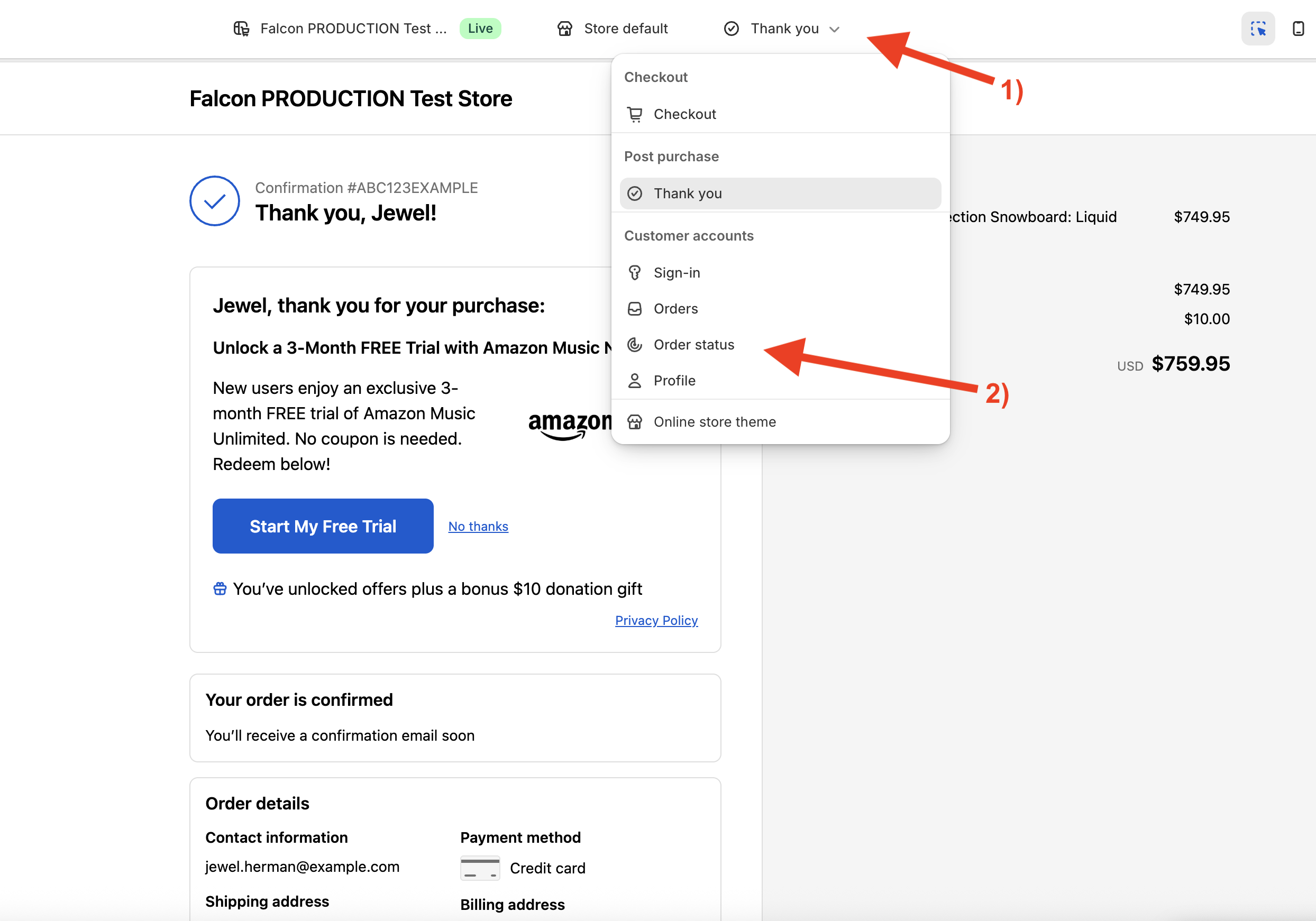Select Checkout from the page menu
Viewport: 1316px width, 921px height.
[780, 115]
